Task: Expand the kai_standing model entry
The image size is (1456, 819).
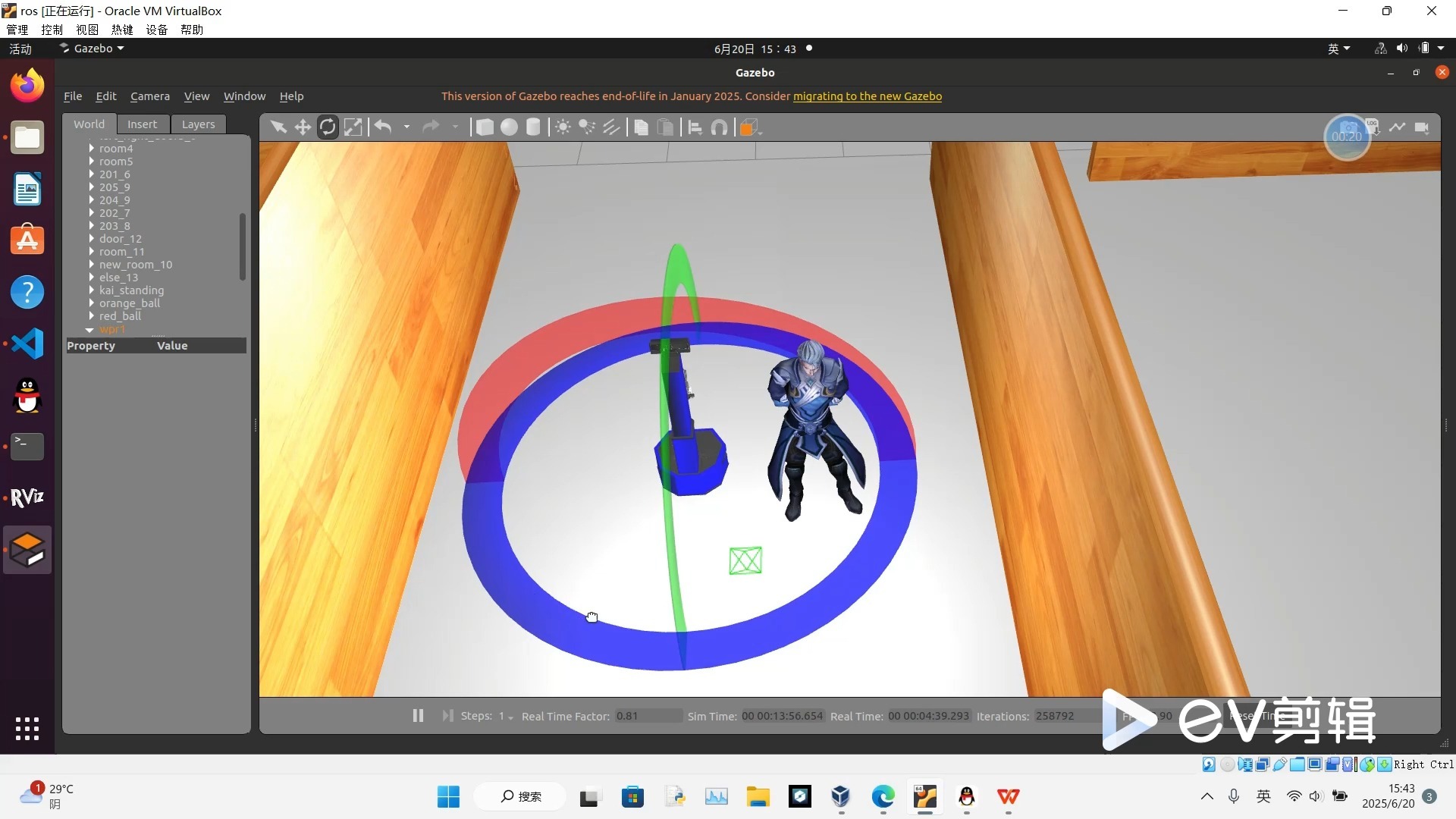Action: click(92, 290)
